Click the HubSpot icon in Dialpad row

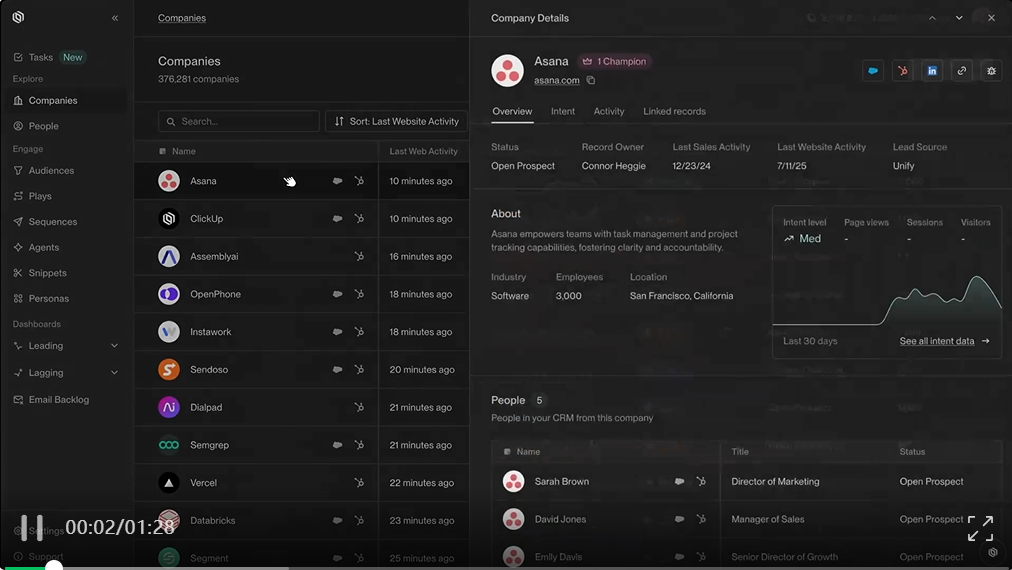[x=359, y=407]
